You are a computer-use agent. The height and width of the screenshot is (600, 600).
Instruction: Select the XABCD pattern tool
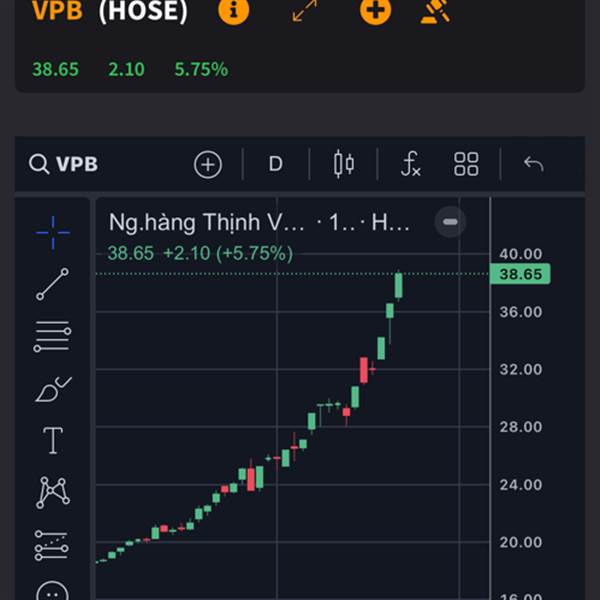coord(53,492)
